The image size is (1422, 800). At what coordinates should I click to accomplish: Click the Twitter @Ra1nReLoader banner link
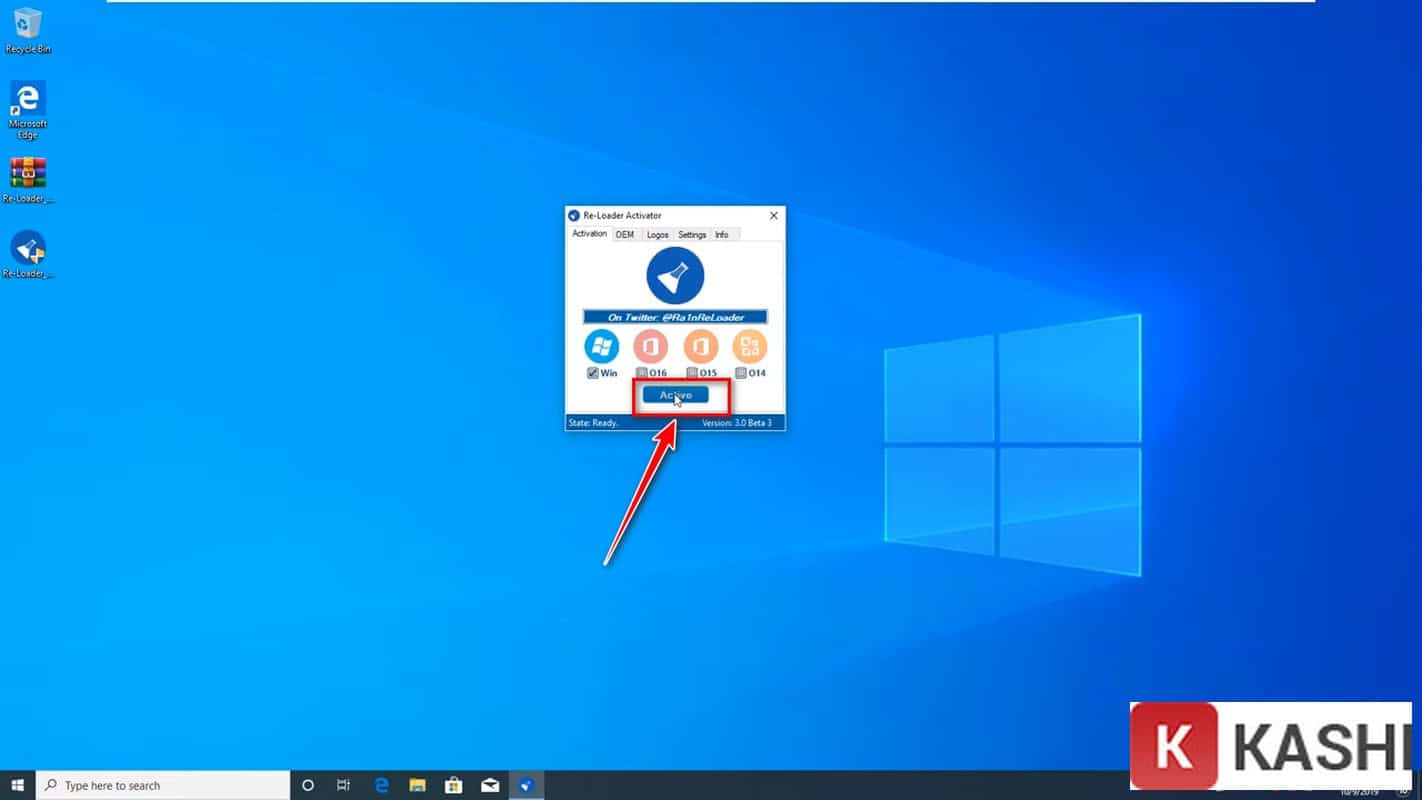(675, 317)
